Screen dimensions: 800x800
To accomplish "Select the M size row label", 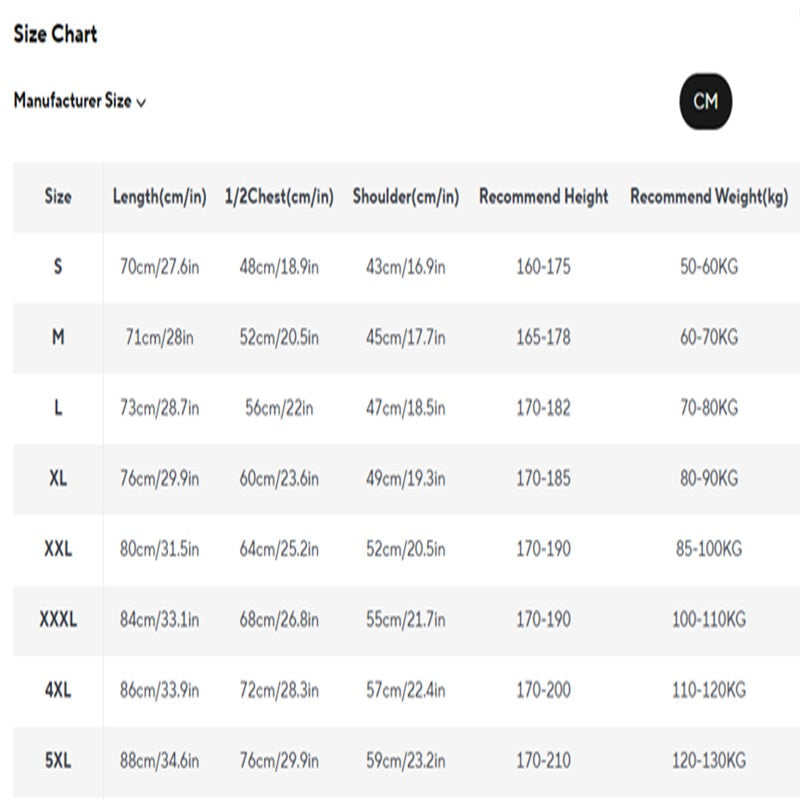I will (58, 338).
